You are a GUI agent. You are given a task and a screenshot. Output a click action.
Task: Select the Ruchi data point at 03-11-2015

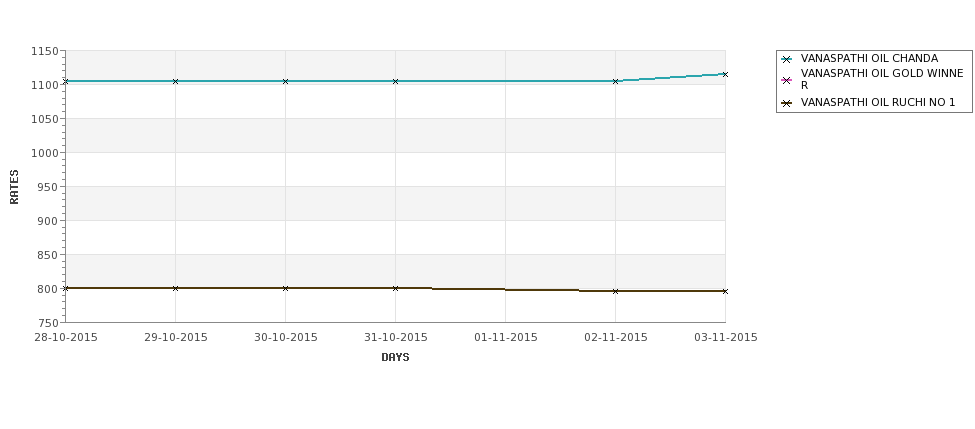click(725, 291)
